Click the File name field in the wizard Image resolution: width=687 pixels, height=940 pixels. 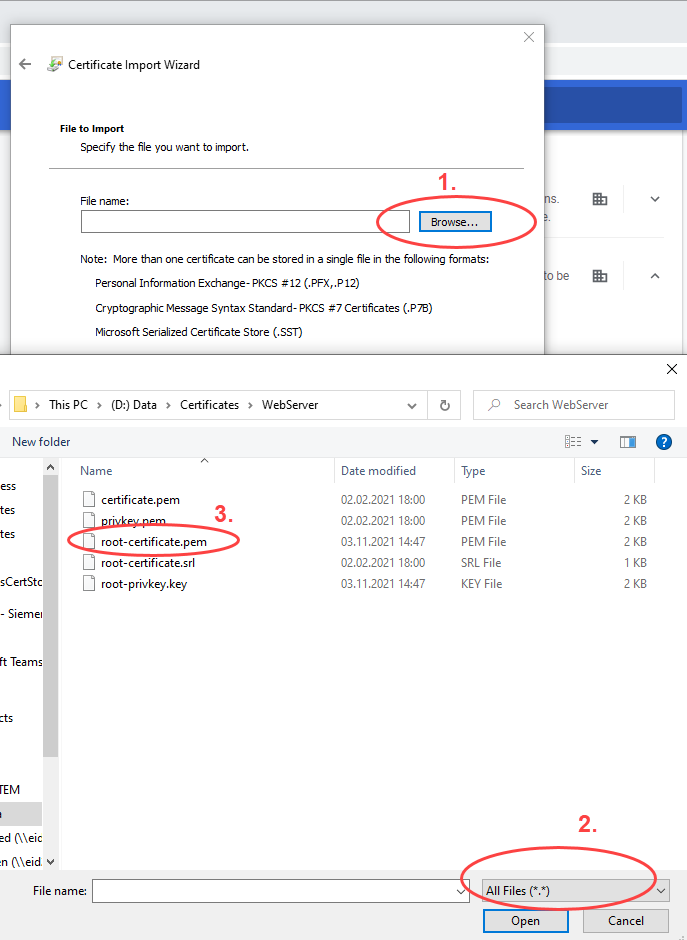pyautogui.click(x=245, y=222)
